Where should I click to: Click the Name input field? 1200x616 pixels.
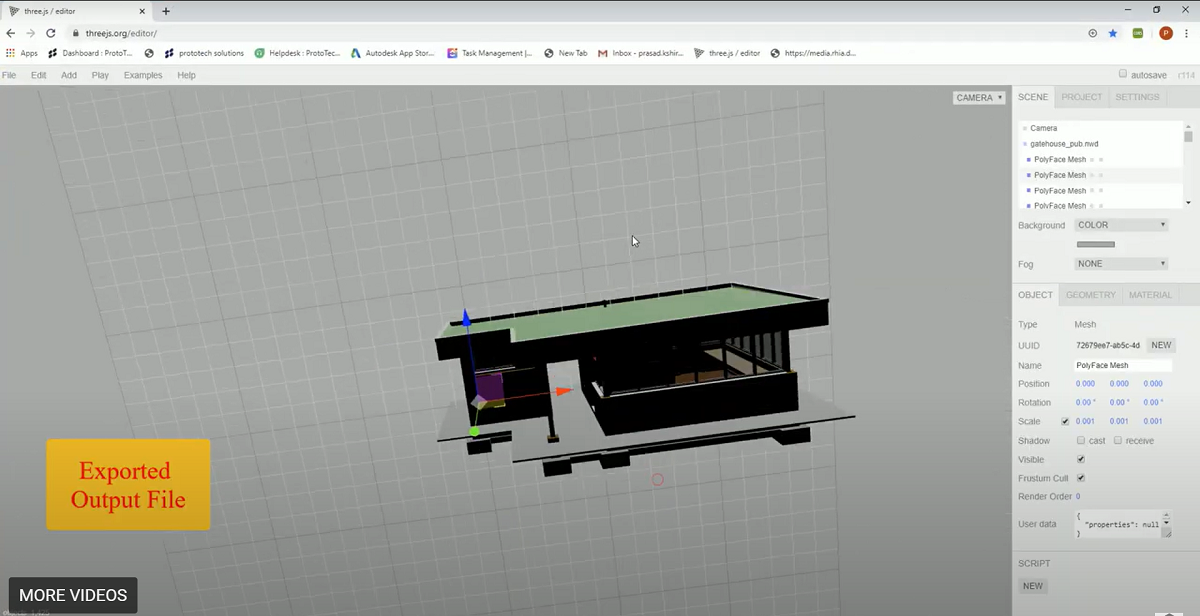(x=1122, y=366)
